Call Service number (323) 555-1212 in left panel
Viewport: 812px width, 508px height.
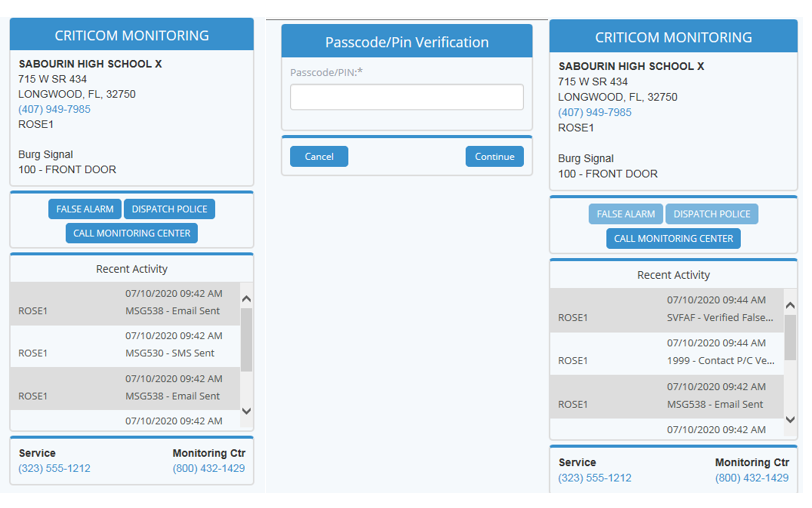[x=54, y=468]
